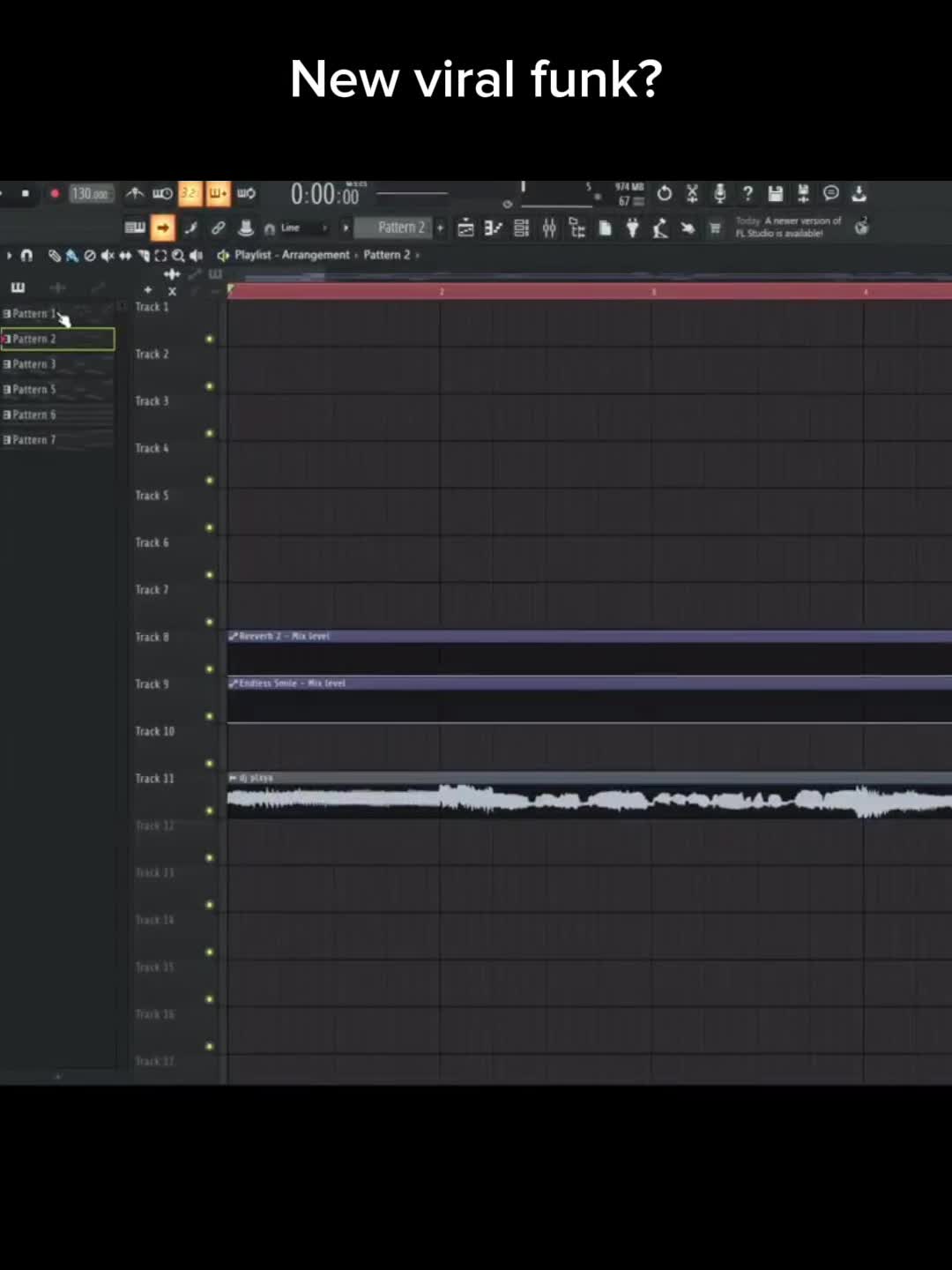
Task: Select the Slip tool
Action: [125, 255]
